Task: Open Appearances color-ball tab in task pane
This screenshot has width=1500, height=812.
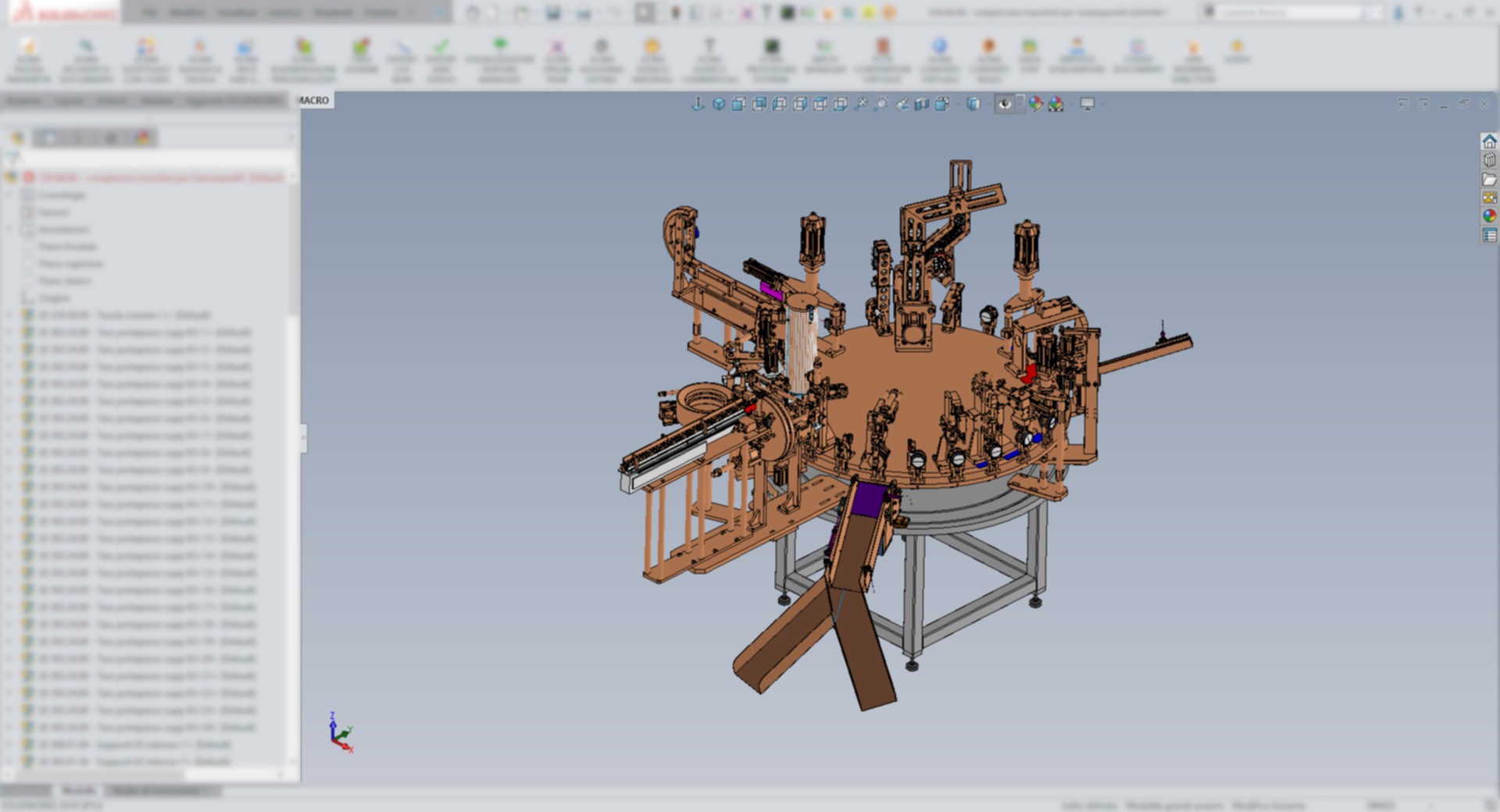Action: (x=1489, y=216)
